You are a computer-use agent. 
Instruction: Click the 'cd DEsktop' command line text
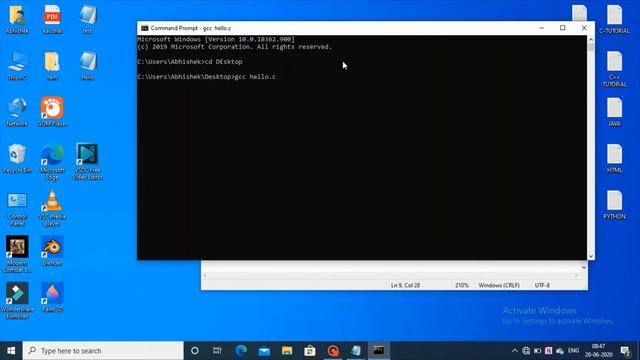(223, 62)
